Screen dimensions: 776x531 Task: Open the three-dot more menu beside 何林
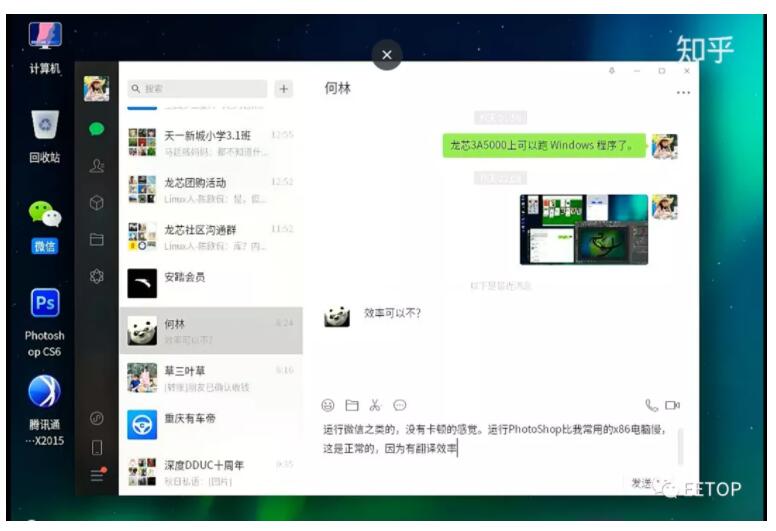click(x=683, y=92)
